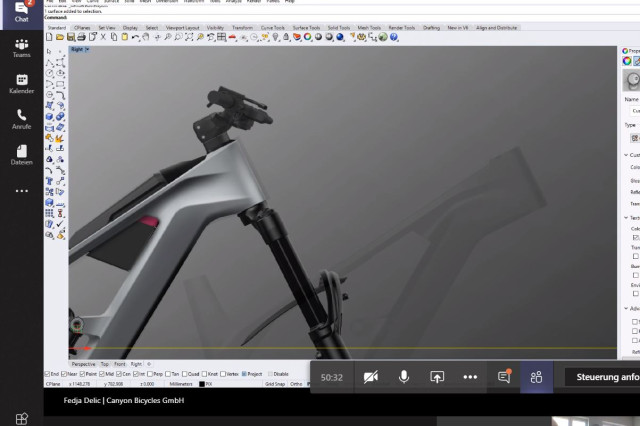Click the share screen button in call bar
This screenshot has width=640, height=426.
click(x=437, y=377)
